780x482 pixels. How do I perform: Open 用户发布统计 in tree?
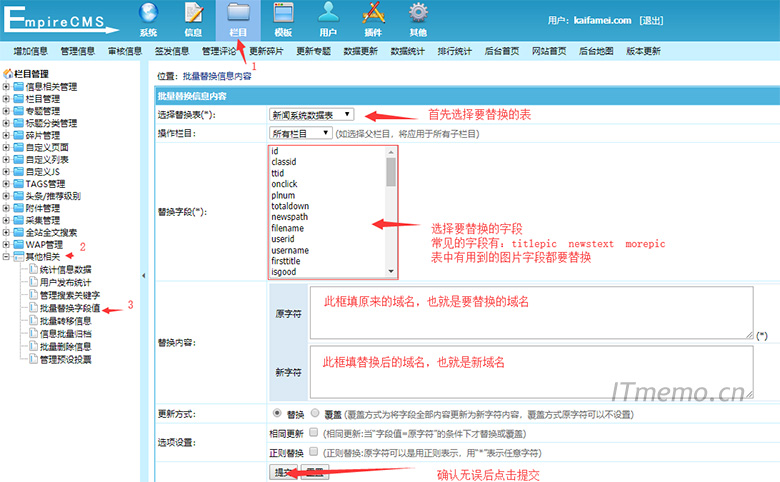pos(66,282)
